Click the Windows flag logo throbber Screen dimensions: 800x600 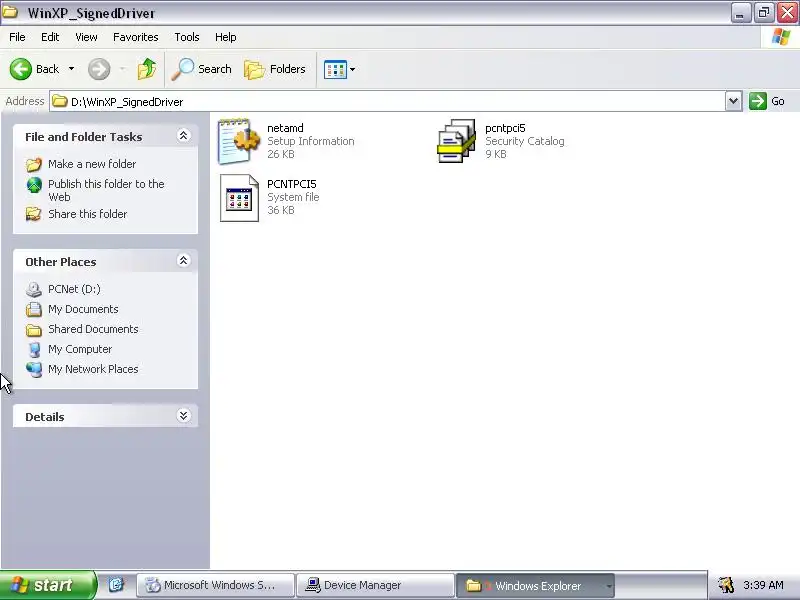(x=781, y=37)
